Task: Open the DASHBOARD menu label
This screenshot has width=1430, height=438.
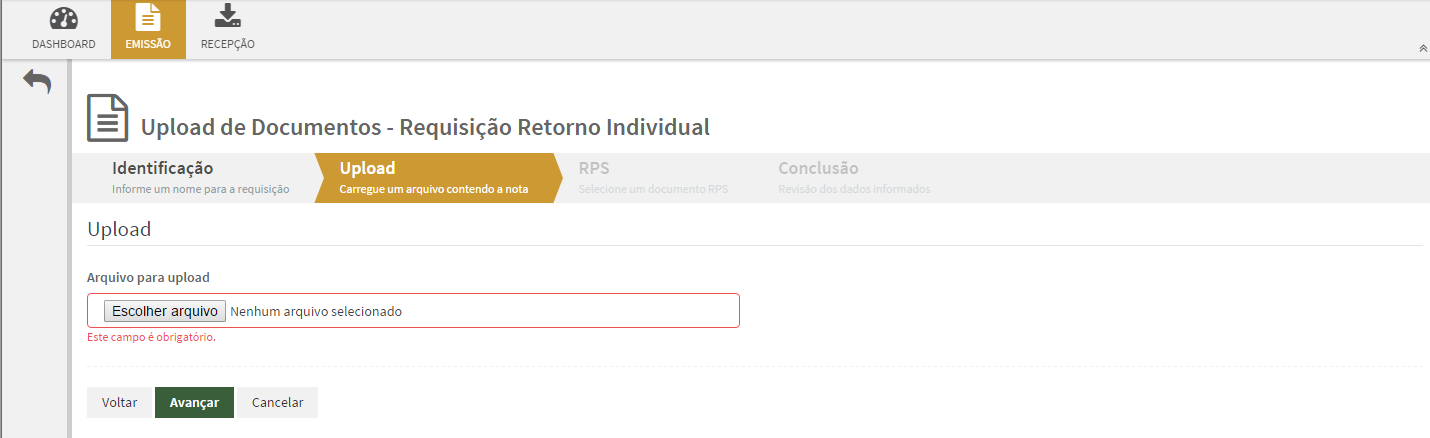Action: (x=63, y=44)
